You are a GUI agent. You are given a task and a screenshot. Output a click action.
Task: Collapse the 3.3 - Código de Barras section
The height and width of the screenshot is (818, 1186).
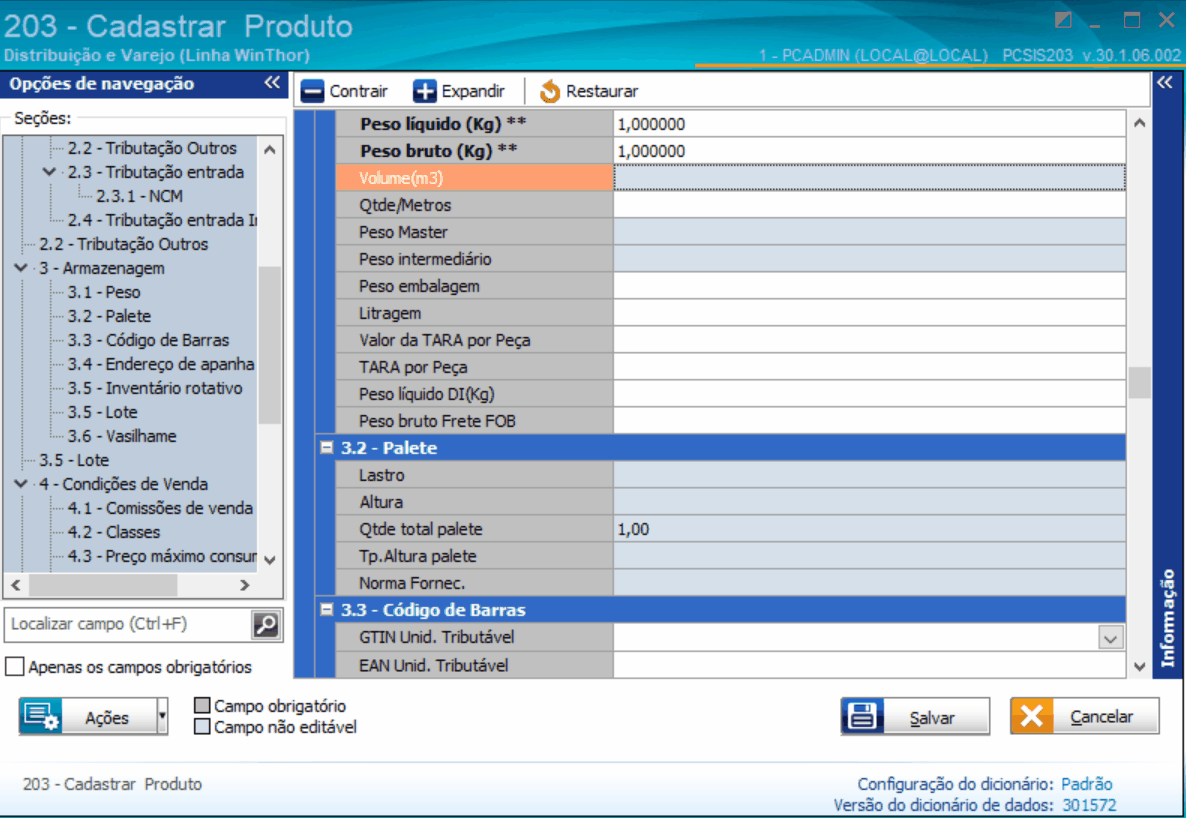[x=327, y=609]
